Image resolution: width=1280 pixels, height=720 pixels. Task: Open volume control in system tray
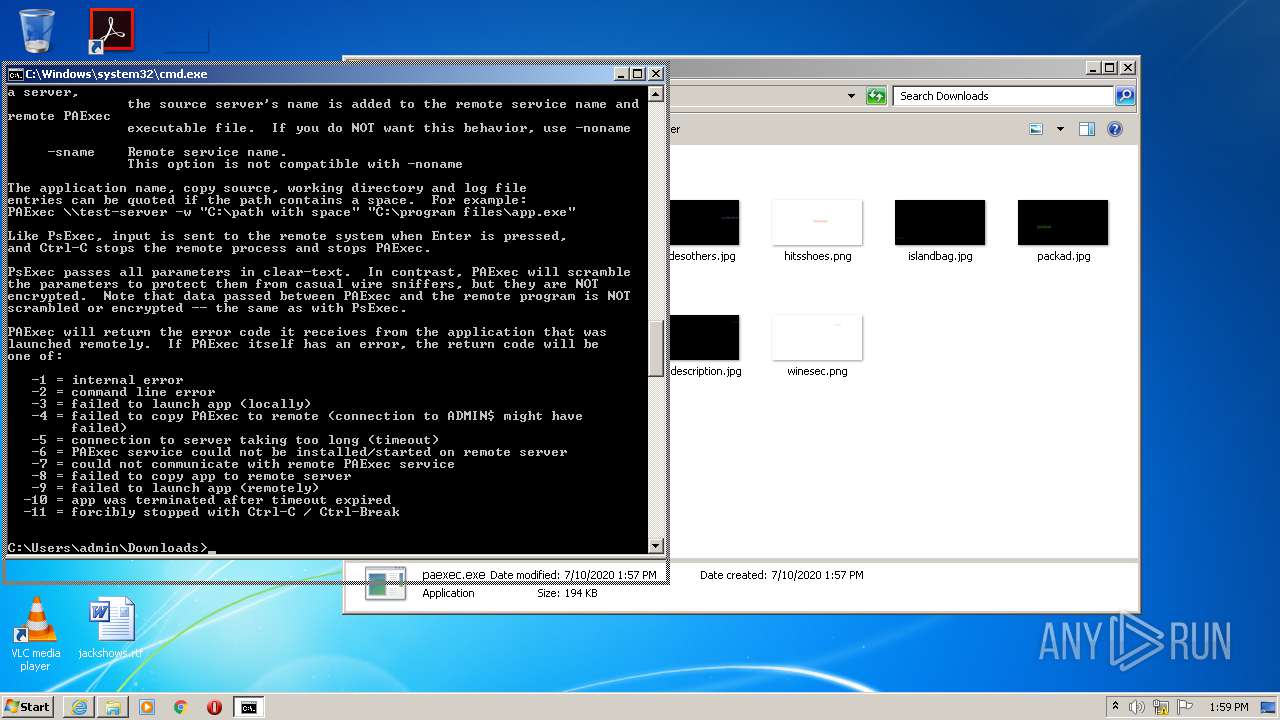pos(1137,706)
